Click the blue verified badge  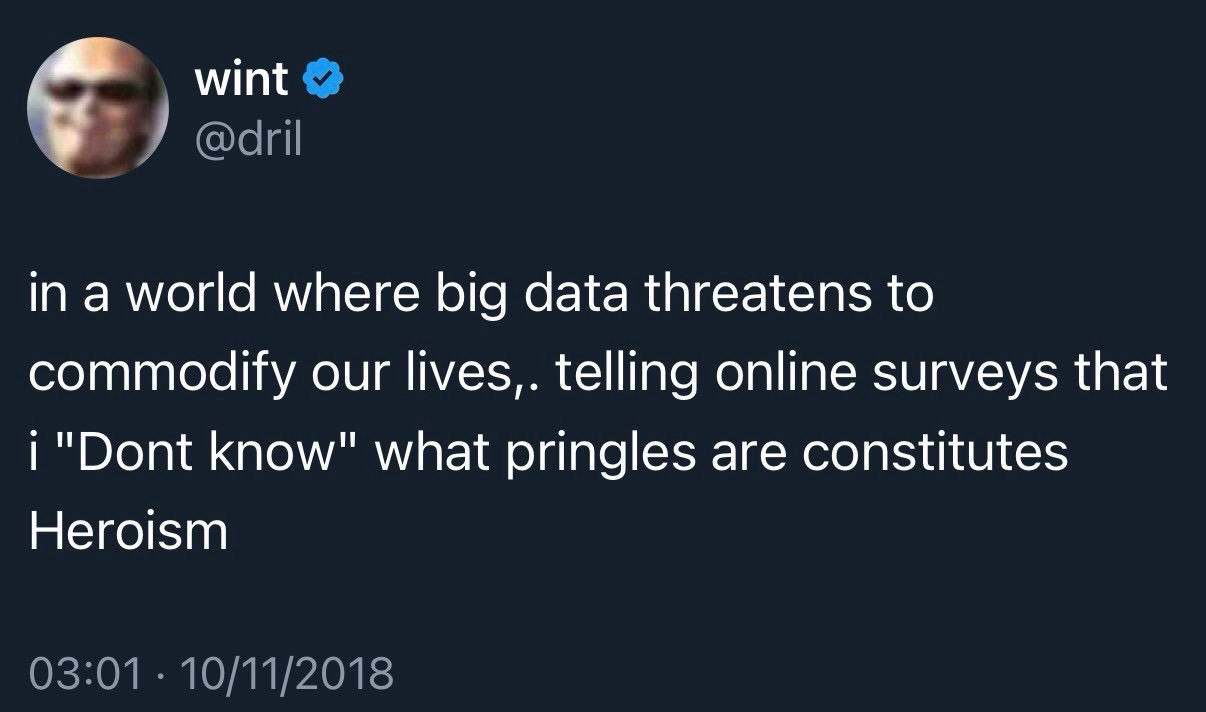[323, 79]
